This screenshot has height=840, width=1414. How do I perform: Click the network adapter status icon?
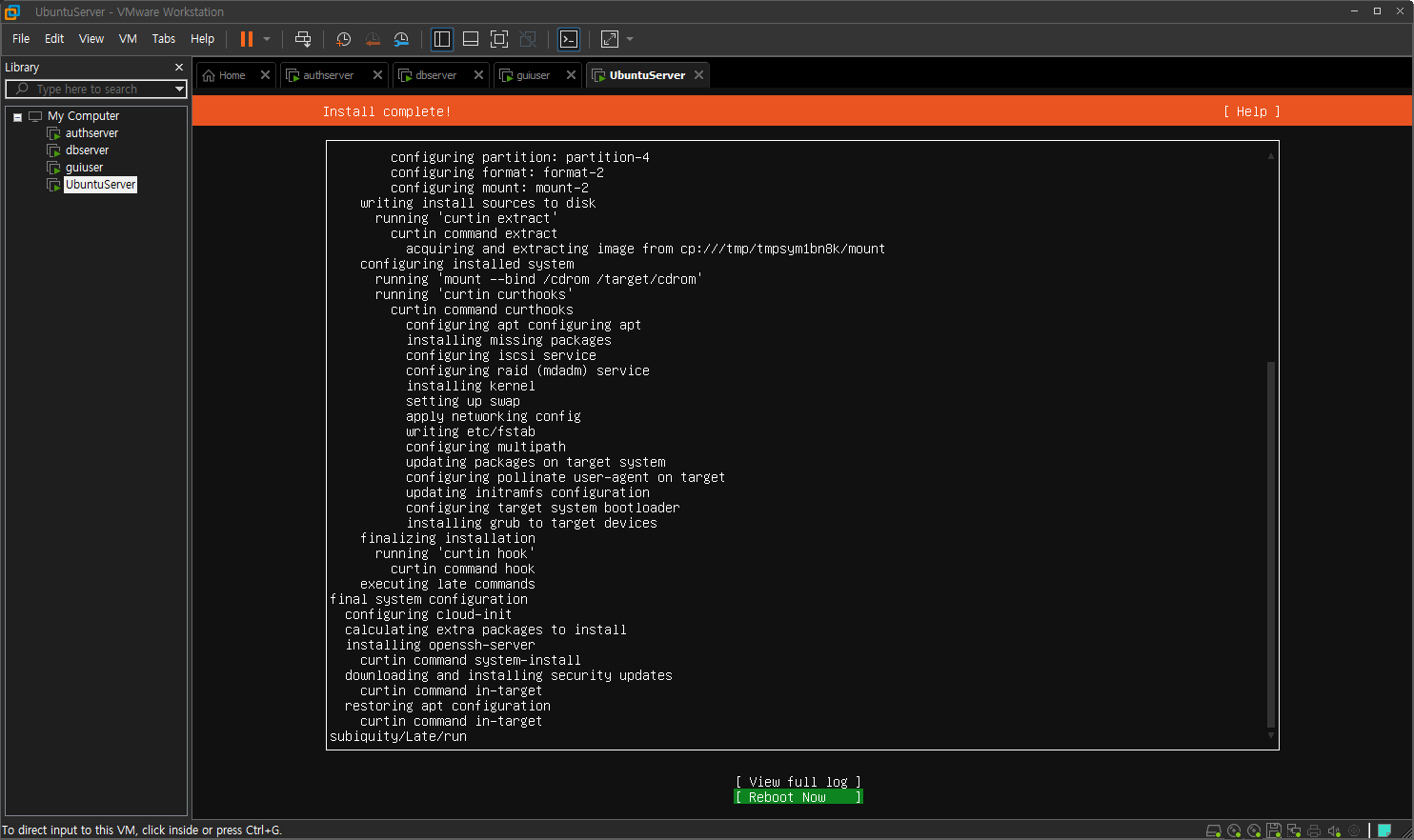pyautogui.click(x=1294, y=830)
